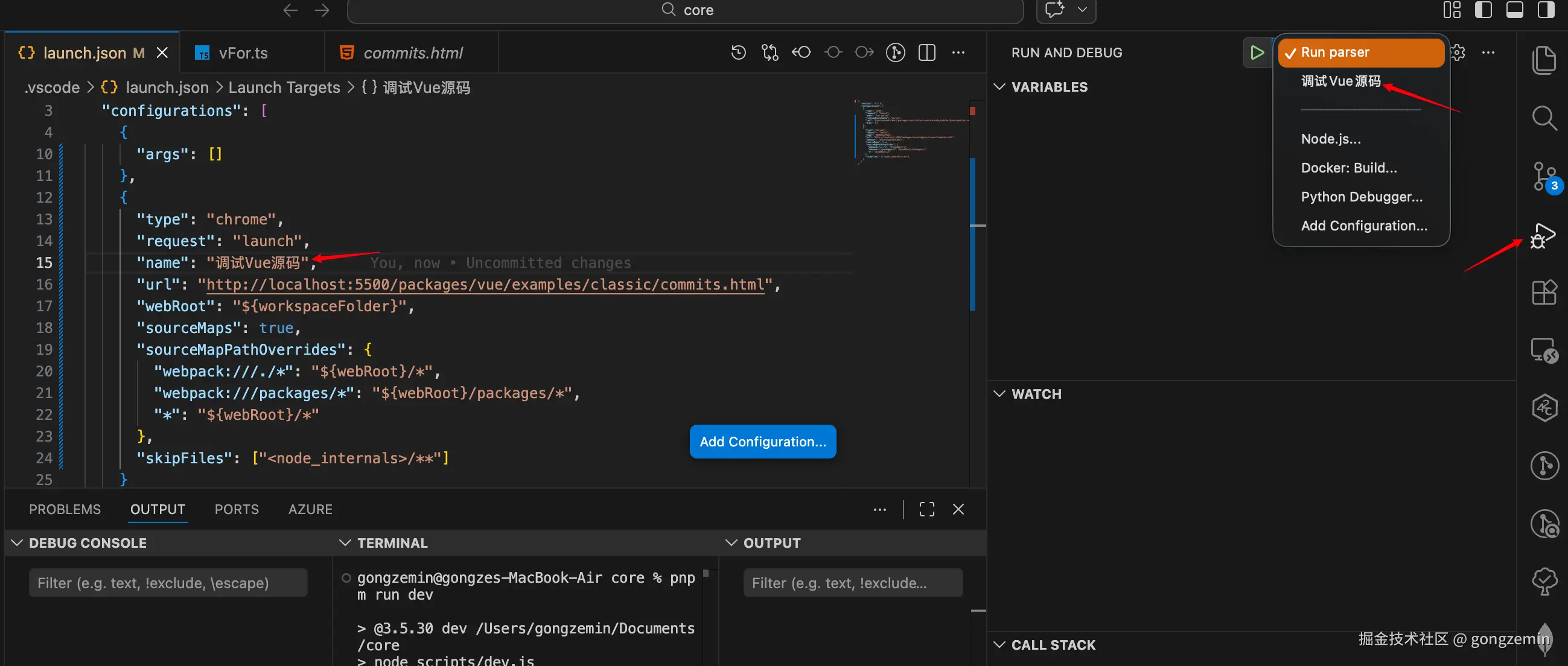
Task: Switch to the vFor.ts editor tab
Action: pos(243,53)
